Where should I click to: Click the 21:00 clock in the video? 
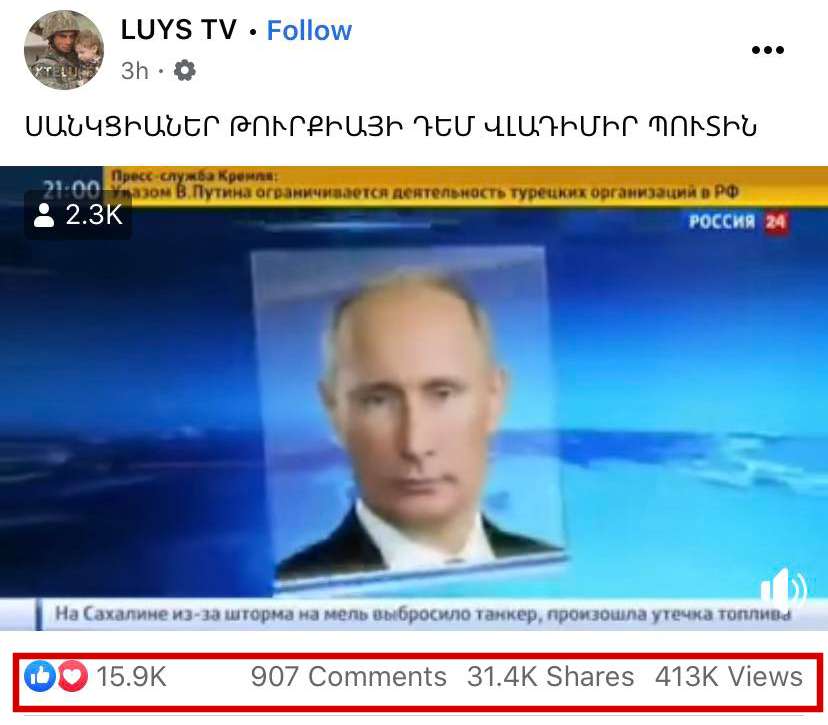point(71,189)
